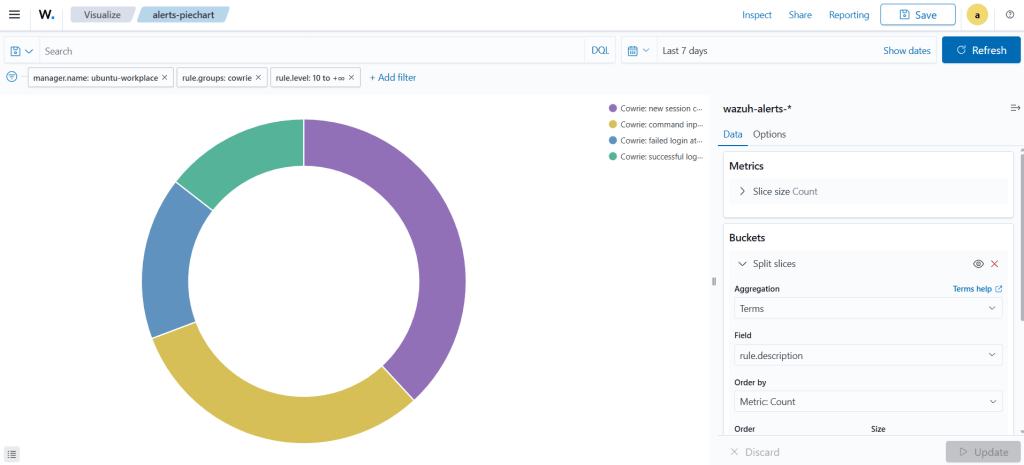Screen dimensions: 1024x465
Task: Click the Refresh button
Action: 980,51
